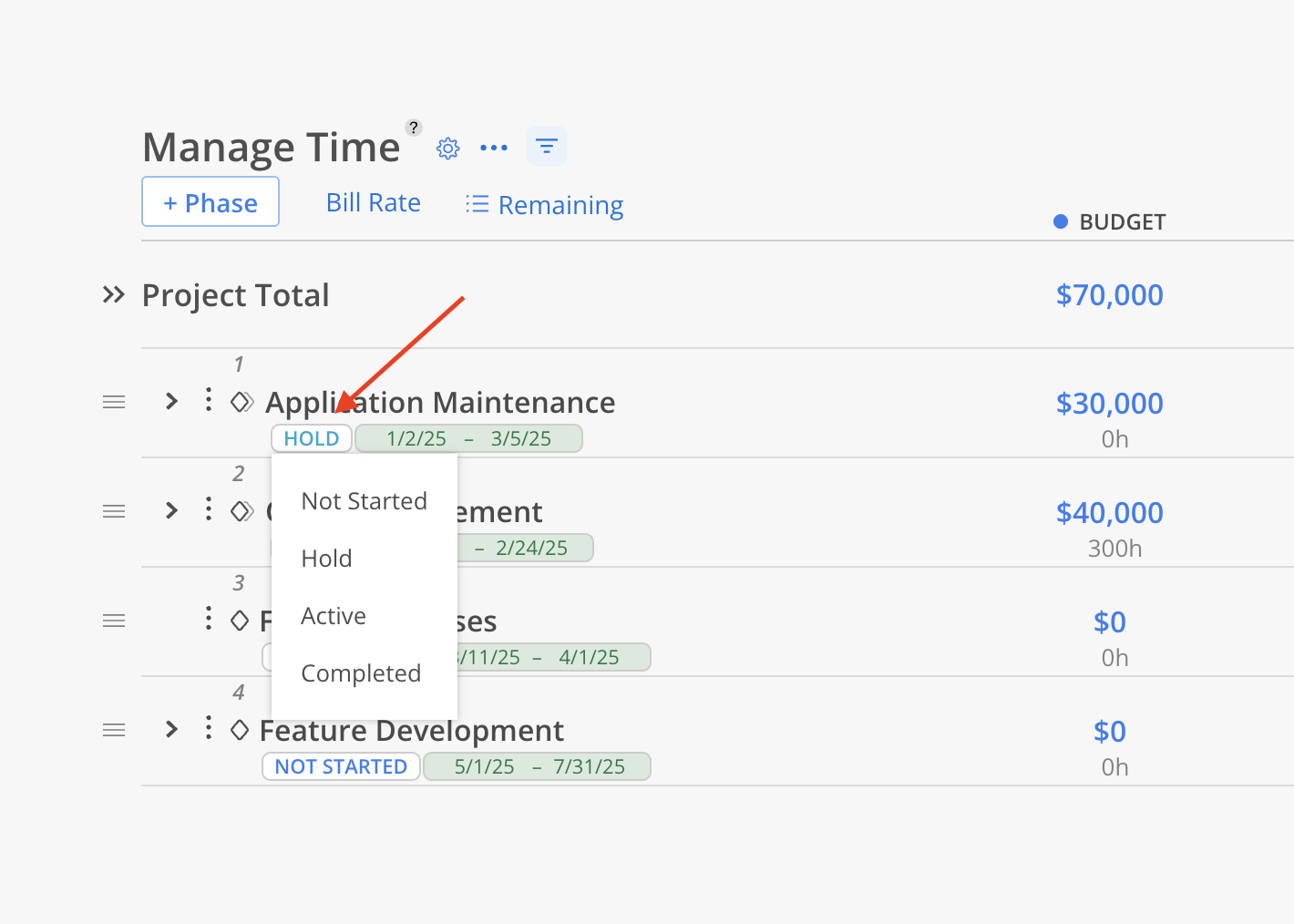Grab the Application Maintenance drag handle
The width and height of the screenshot is (1294, 924).
coord(114,402)
